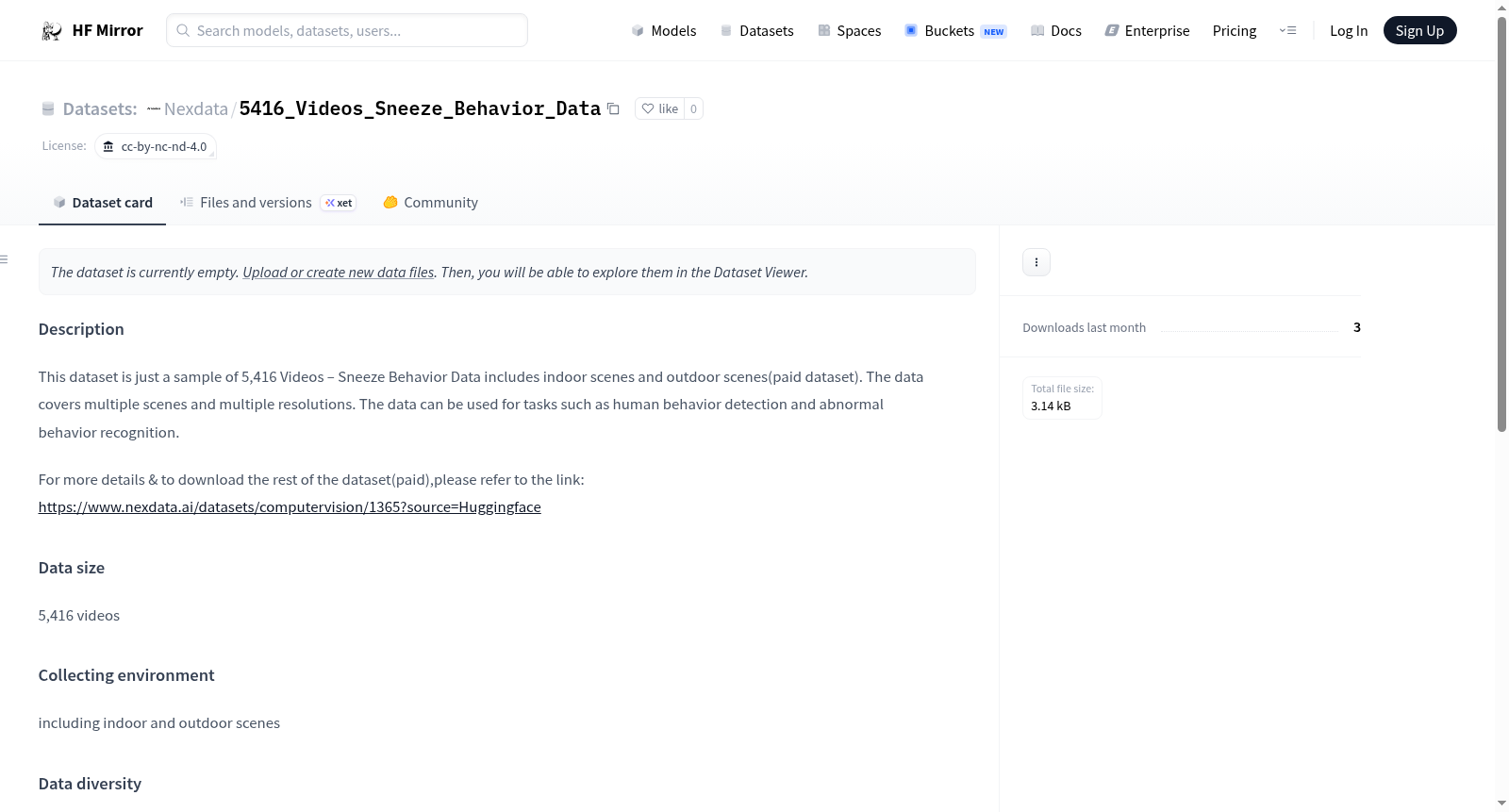
Task: Click the Data size heading
Action: point(72,568)
